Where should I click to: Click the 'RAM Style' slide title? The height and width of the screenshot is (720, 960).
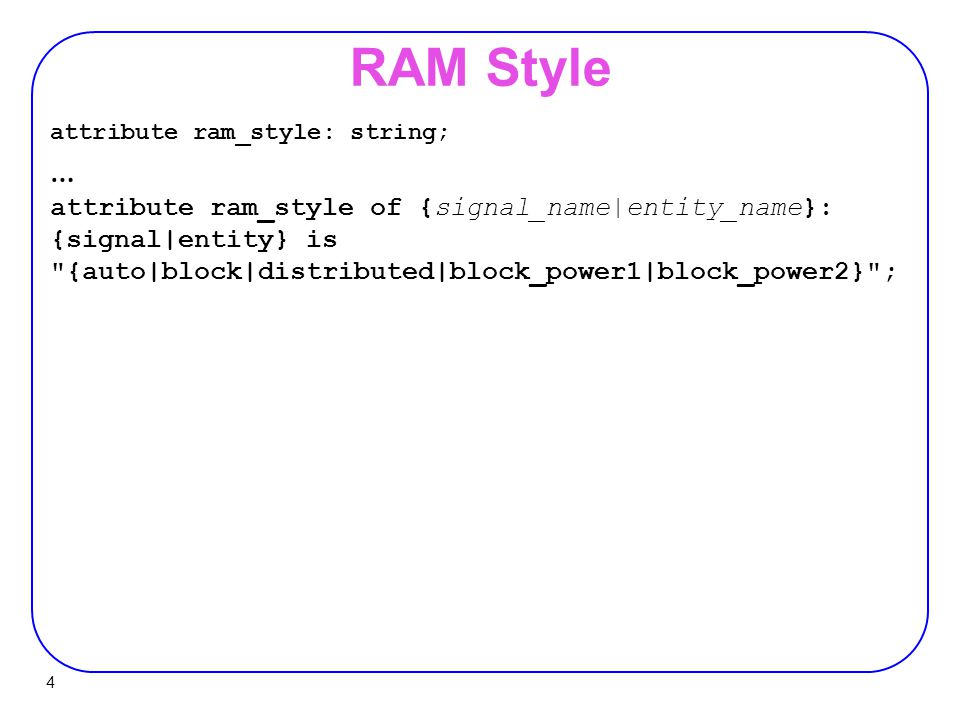coord(481,69)
